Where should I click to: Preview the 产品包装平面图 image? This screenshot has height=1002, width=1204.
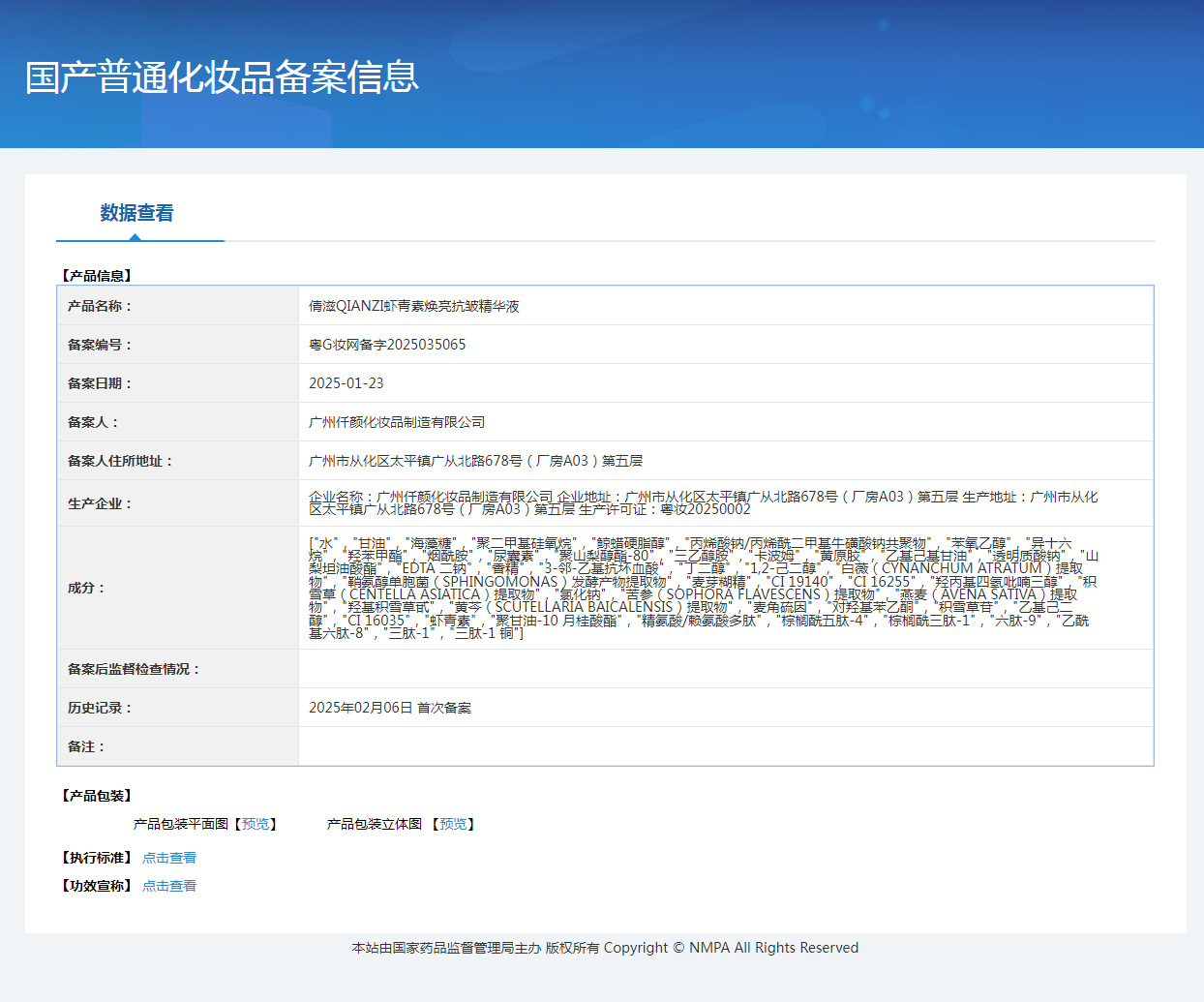click(256, 824)
